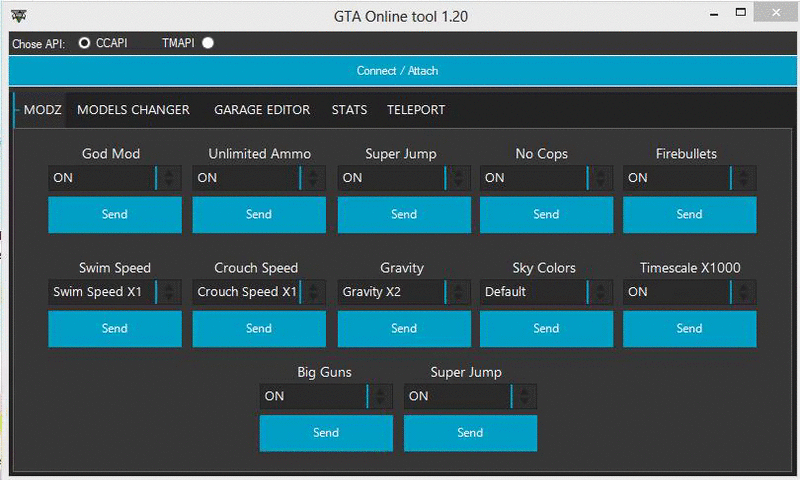Click the Crouch Speed up arrow
Image resolution: width=800 pixels, height=480 pixels.
click(313, 287)
